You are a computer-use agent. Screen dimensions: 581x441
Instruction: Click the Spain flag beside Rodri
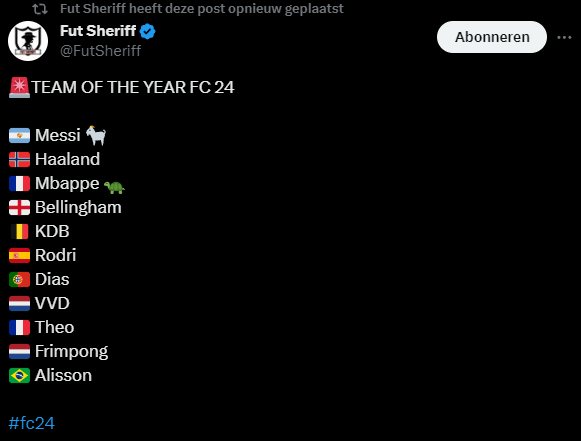click(x=19, y=255)
